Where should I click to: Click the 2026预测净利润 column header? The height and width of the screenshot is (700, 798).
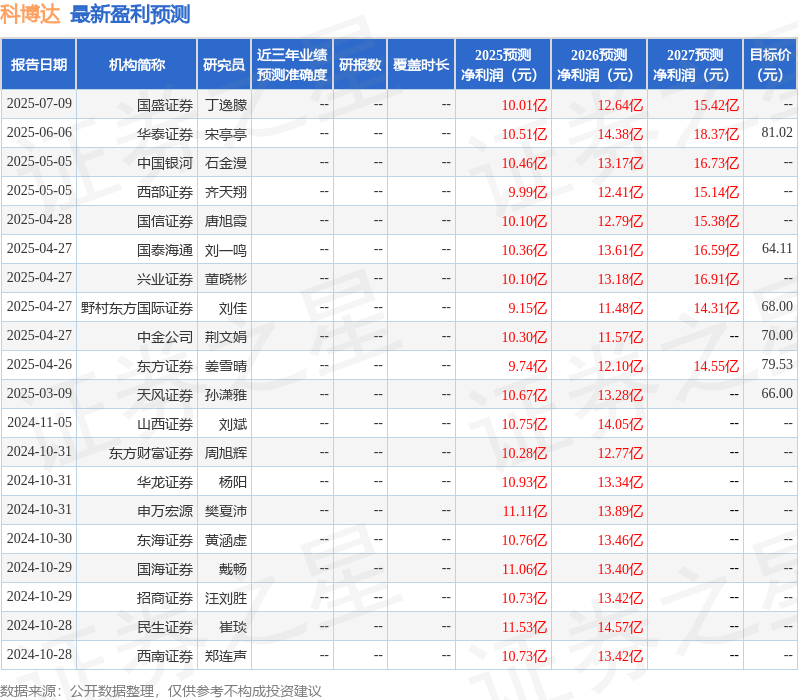pos(599,65)
